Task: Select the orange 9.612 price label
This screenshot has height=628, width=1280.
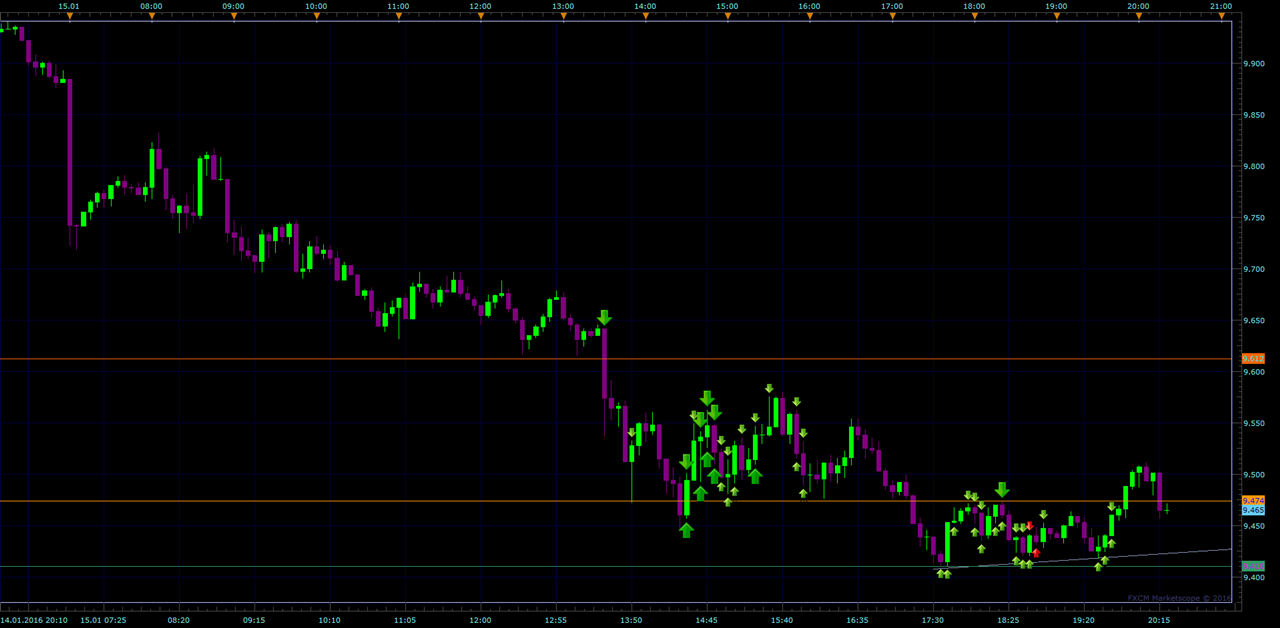Action: (x=1253, y=358)
